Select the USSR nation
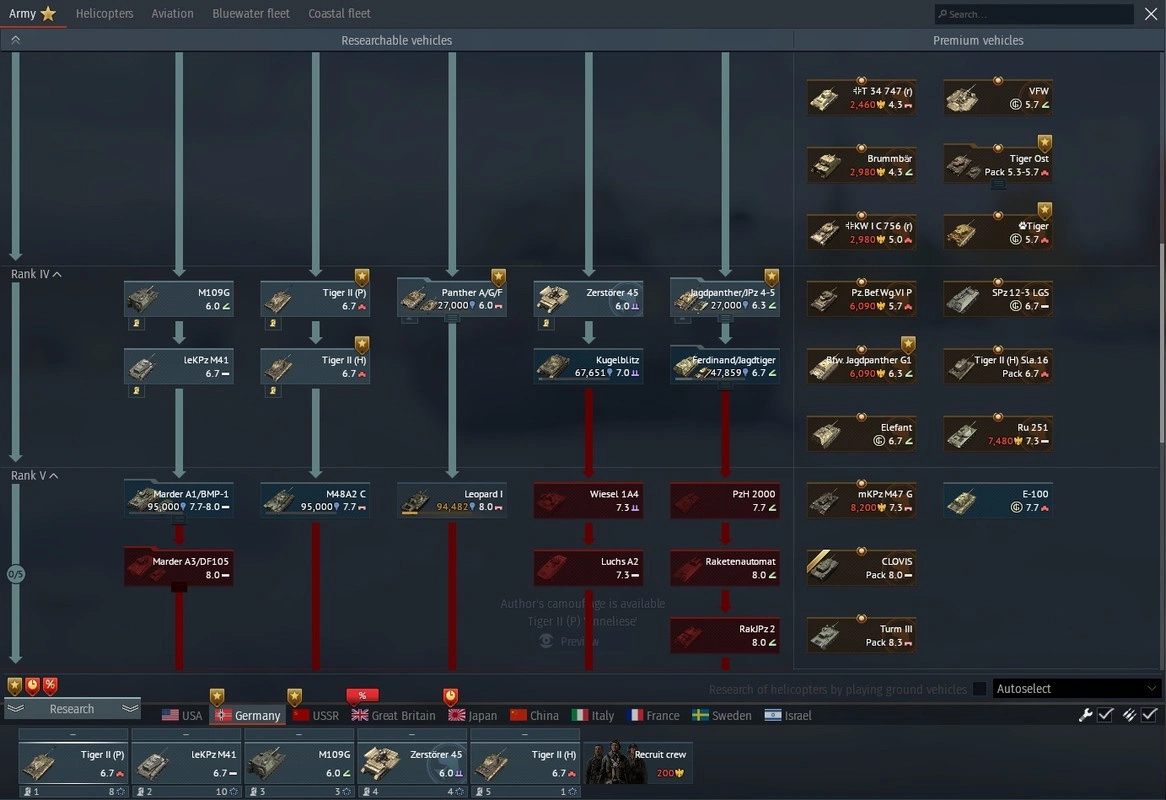Viewport: 1166px width, 800px height. [x=316, y=715]
